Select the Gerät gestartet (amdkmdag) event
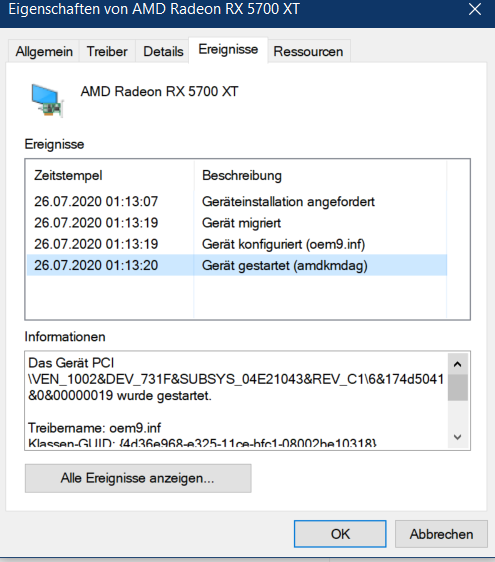495x562 pixels. coord(237,265)
